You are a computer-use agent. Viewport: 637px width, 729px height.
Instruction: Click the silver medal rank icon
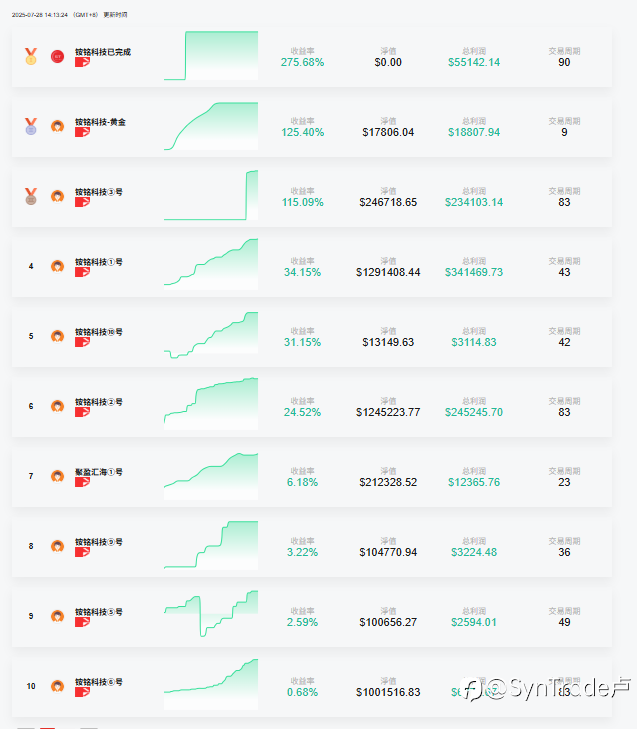click(x=31, y=126)
